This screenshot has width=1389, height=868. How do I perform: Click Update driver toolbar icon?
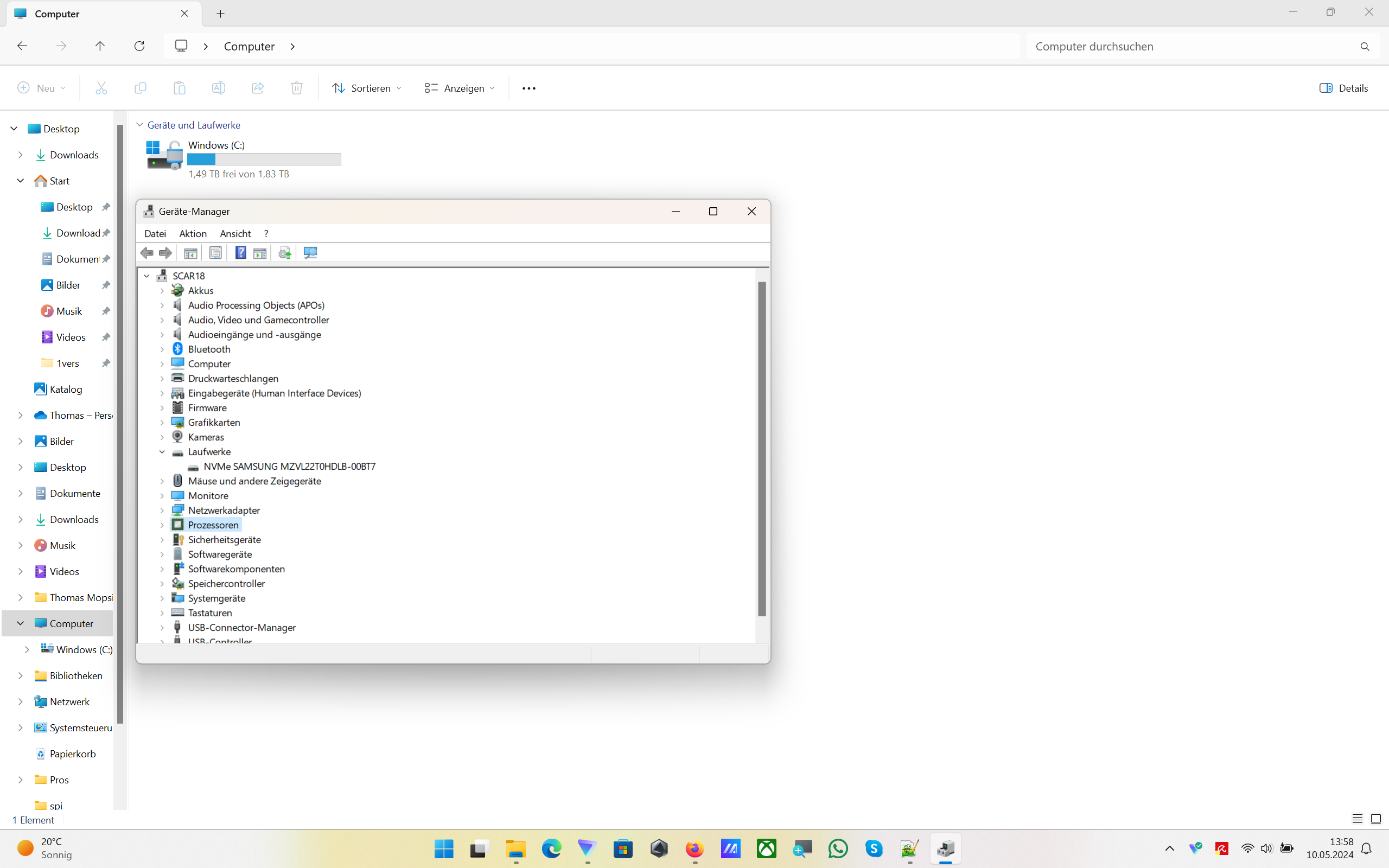tap(285, 253)
